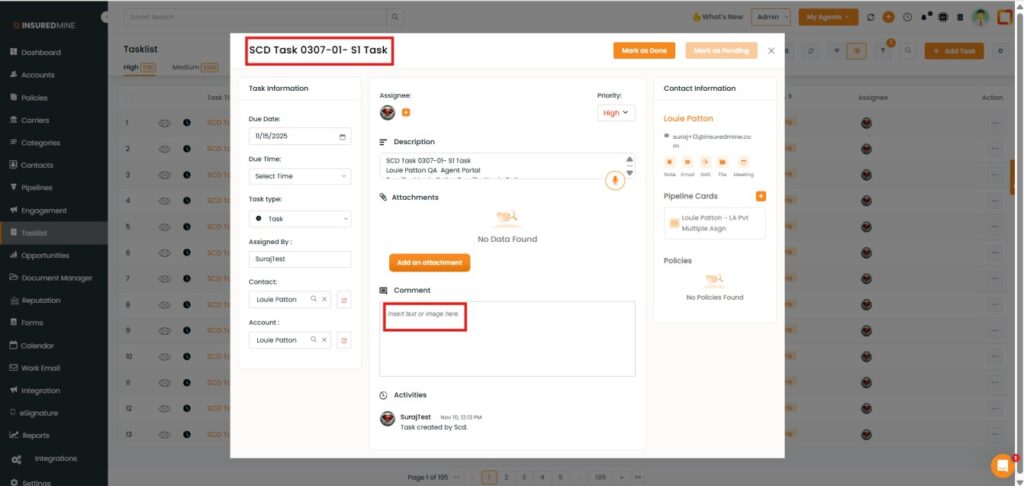Screen dimensions: 1024x486
Task: Click the Mark as Done button
Action: 644,50
